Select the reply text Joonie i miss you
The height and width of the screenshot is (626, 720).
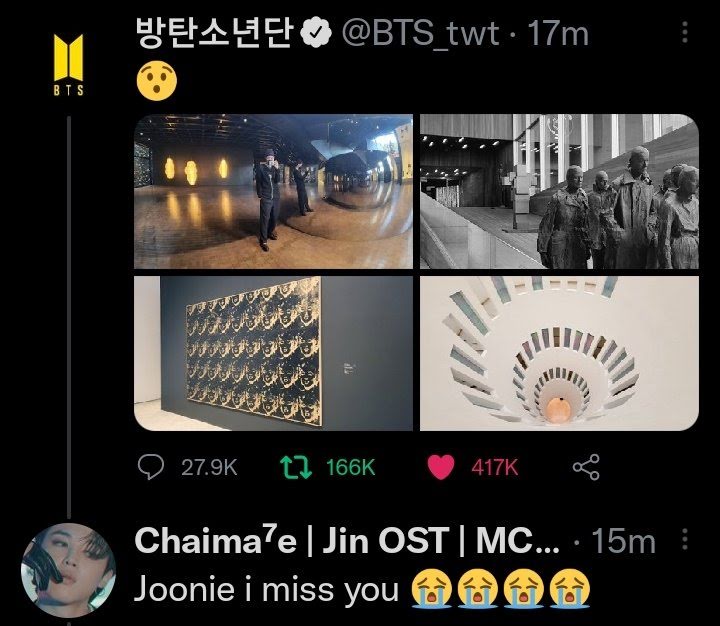[266, 589]
